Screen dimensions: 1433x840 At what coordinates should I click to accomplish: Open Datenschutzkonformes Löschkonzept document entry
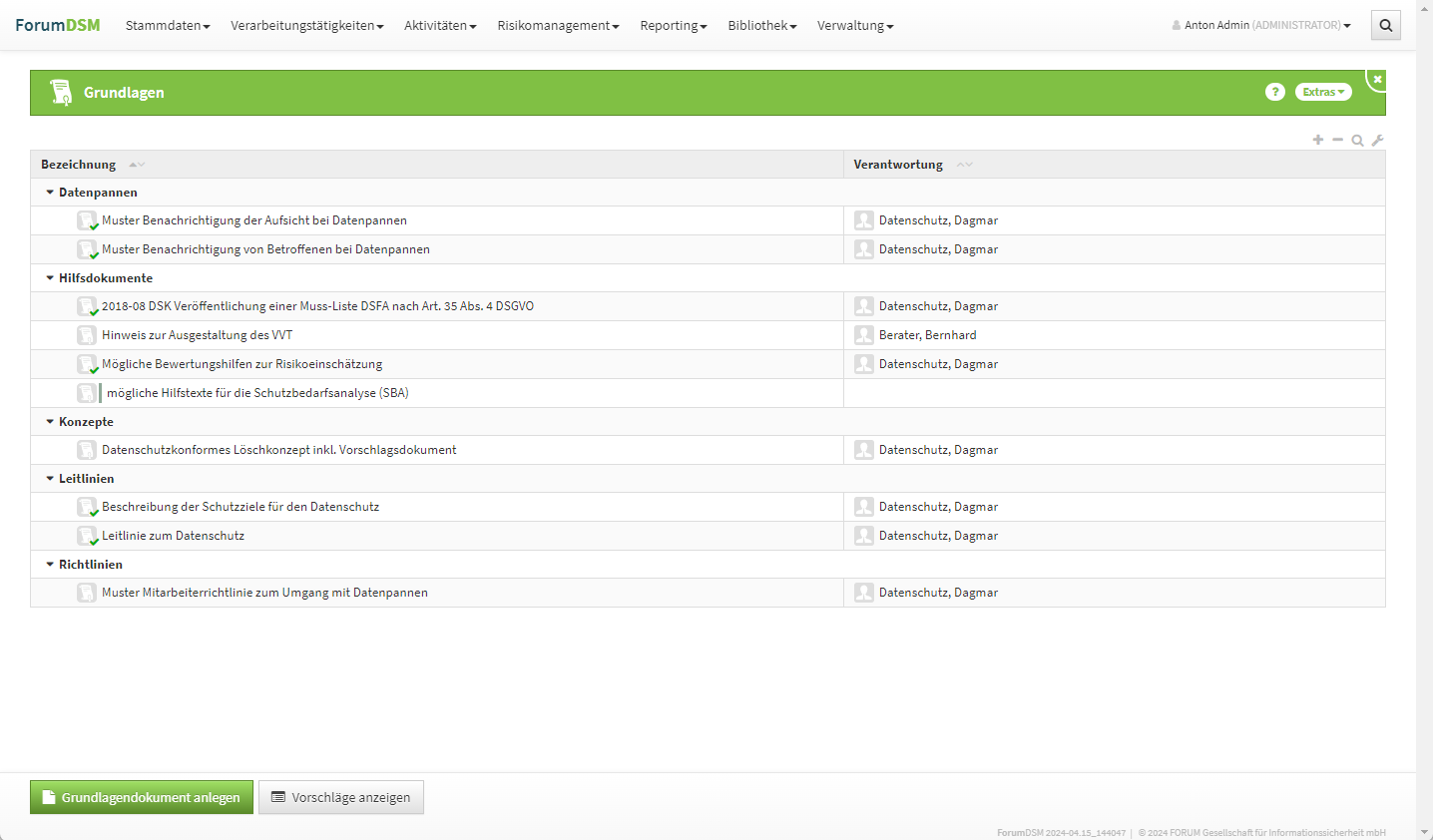[278, 450]
